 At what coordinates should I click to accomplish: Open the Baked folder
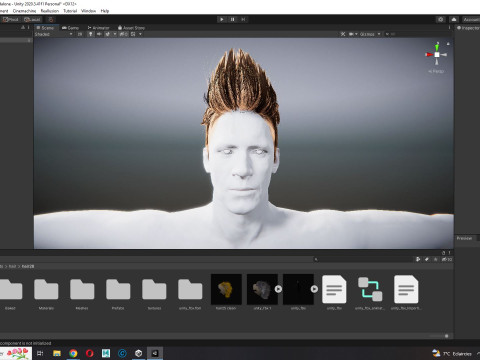(x=11, y=293)
